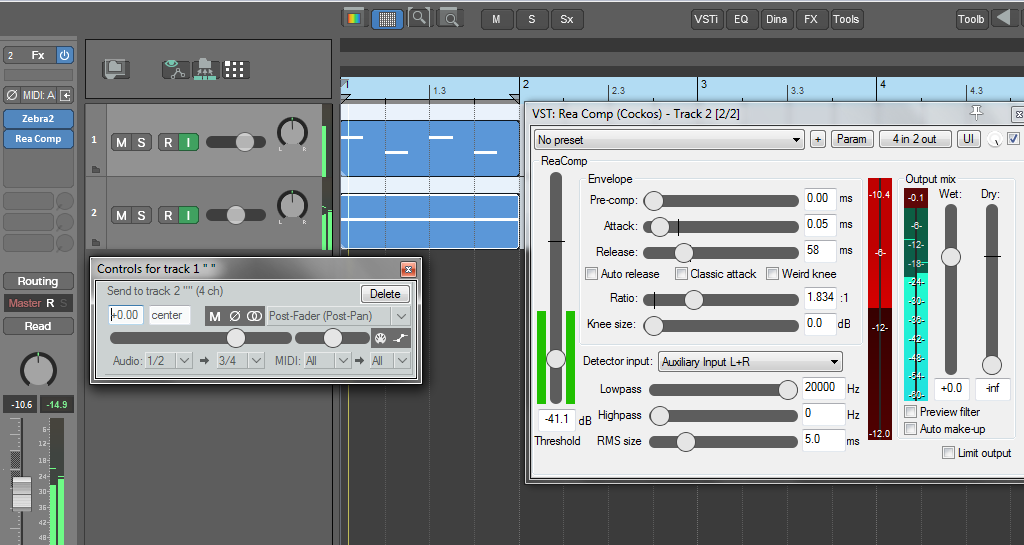The height and width of the screenshot is (545, 1024).
Task: Click the pin icon on ReaComp window
Action: click(x=976, y=113)
